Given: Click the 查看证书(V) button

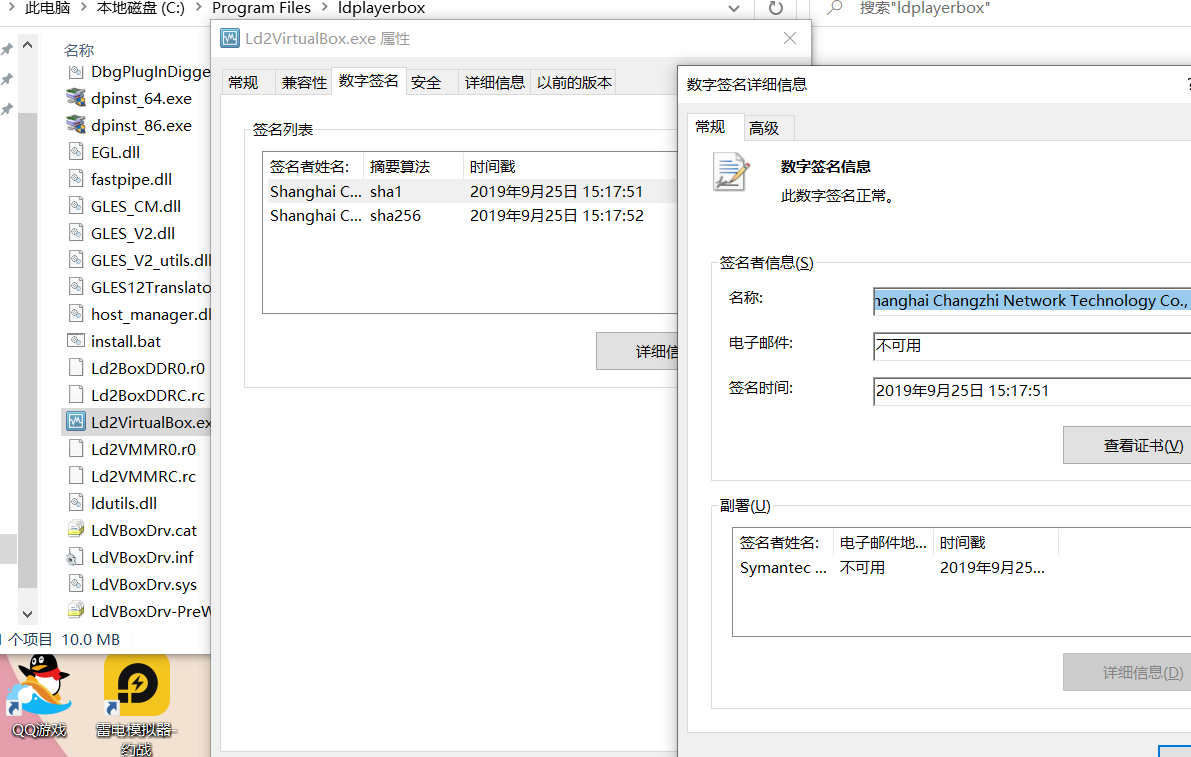Looking at the screenshot, I should [1127, 446].
